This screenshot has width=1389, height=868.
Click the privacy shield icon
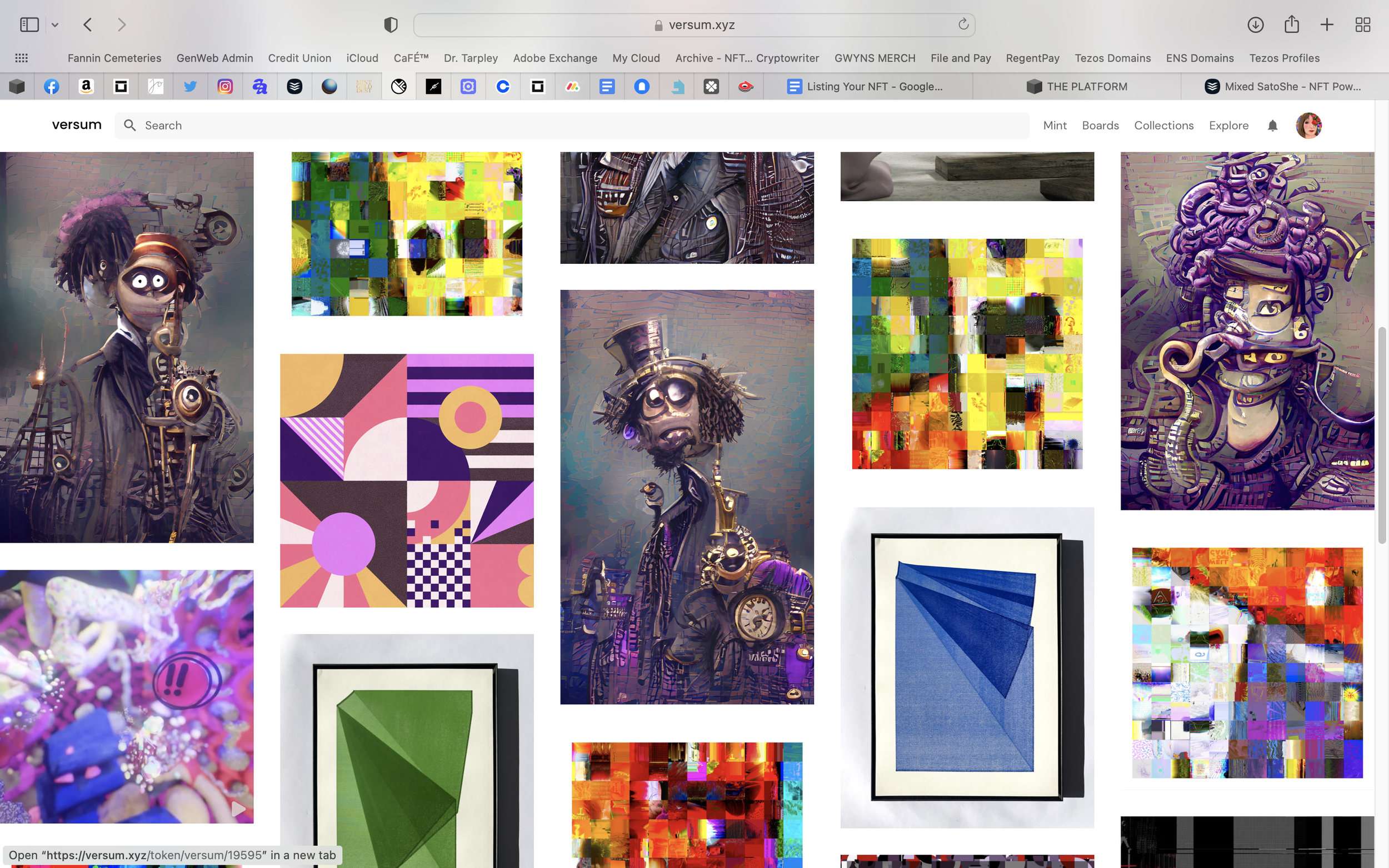pyautogui.click(x=391, y=24)
